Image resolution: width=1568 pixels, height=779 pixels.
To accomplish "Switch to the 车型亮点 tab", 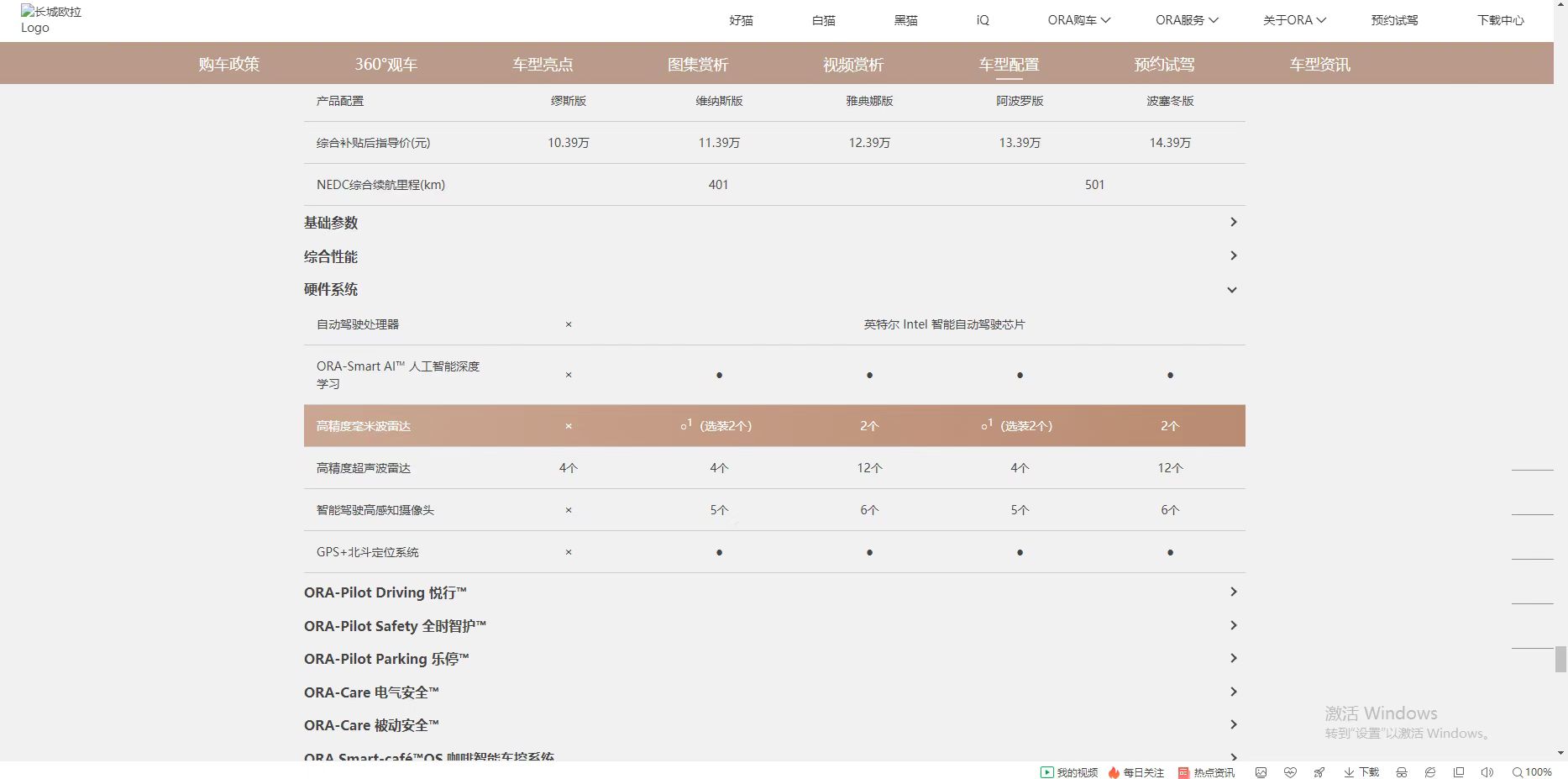I will coord(543,65).
